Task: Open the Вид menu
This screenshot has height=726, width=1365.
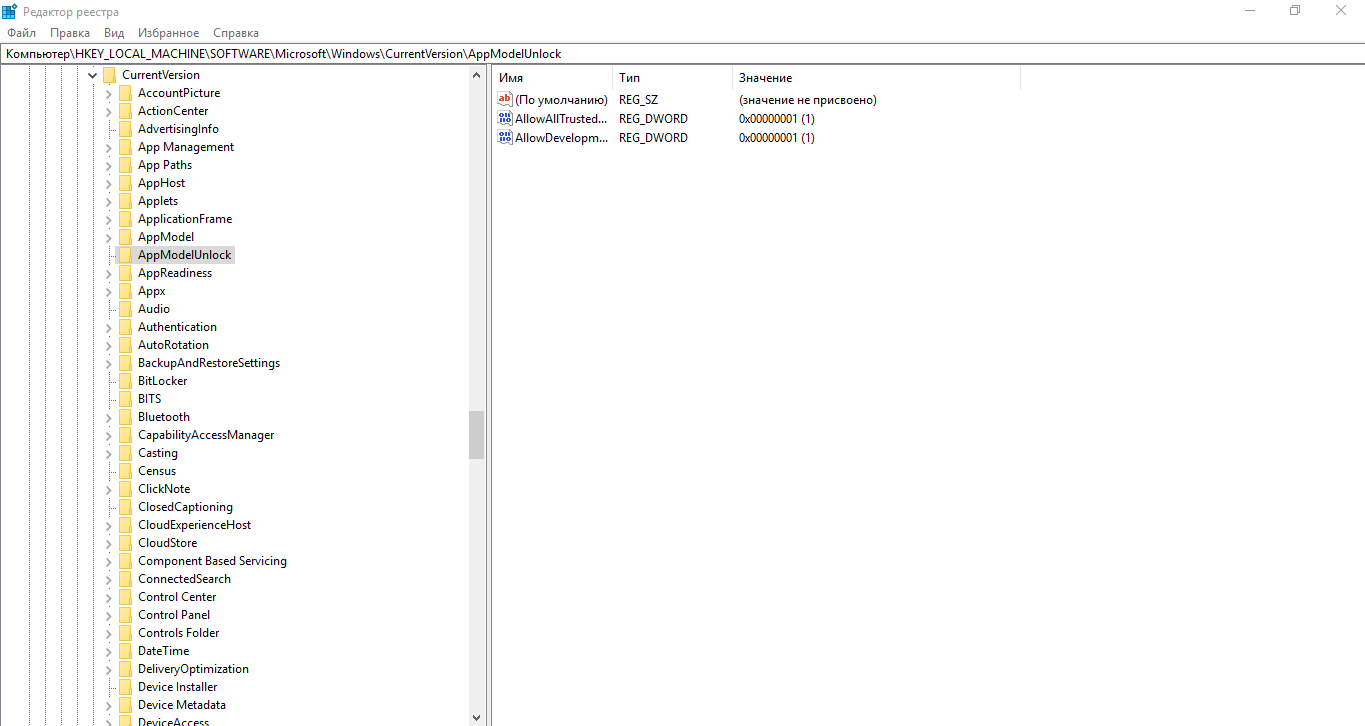Action: 114,33
